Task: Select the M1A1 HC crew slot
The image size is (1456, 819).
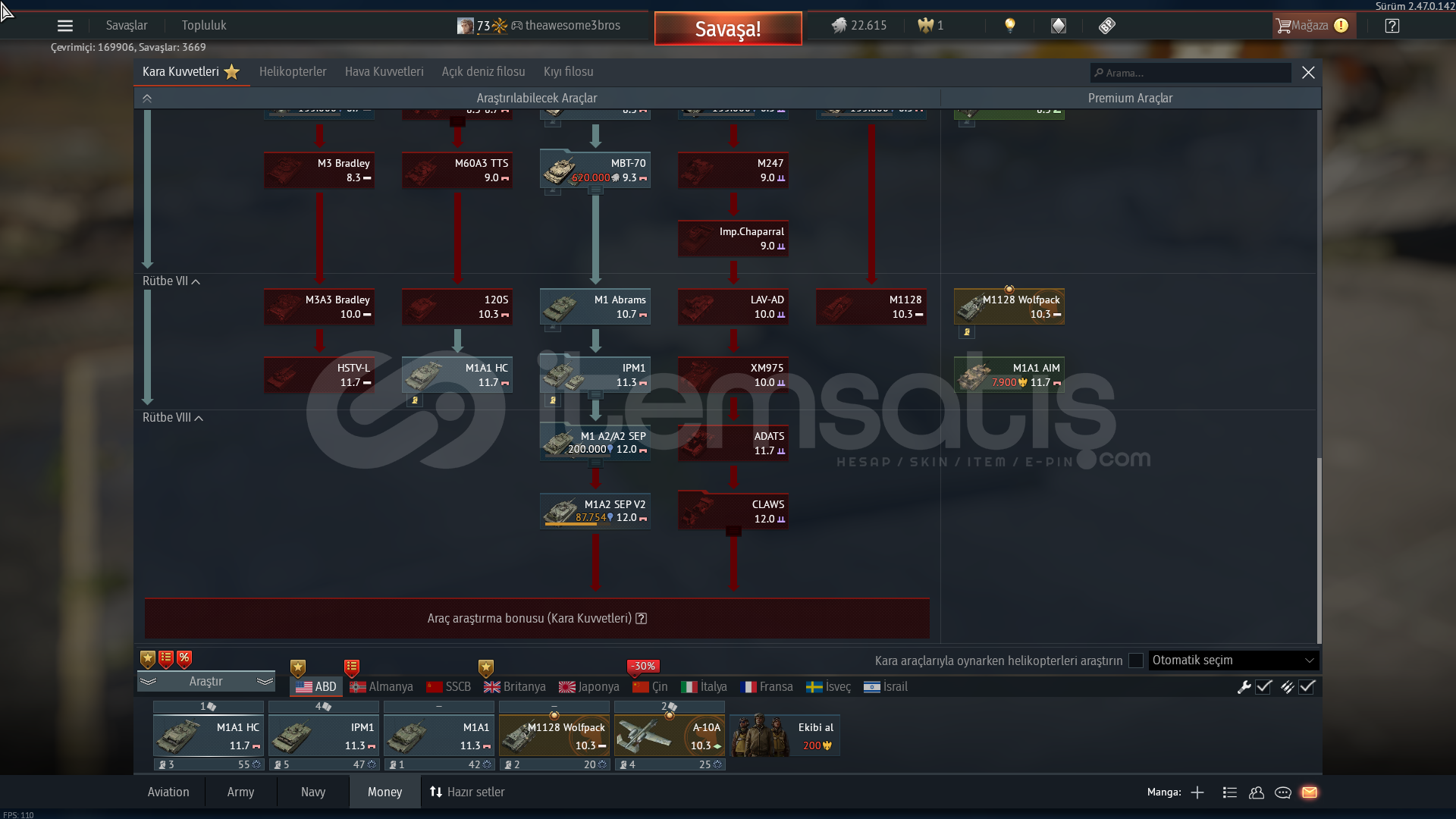Action: point(209,736)
